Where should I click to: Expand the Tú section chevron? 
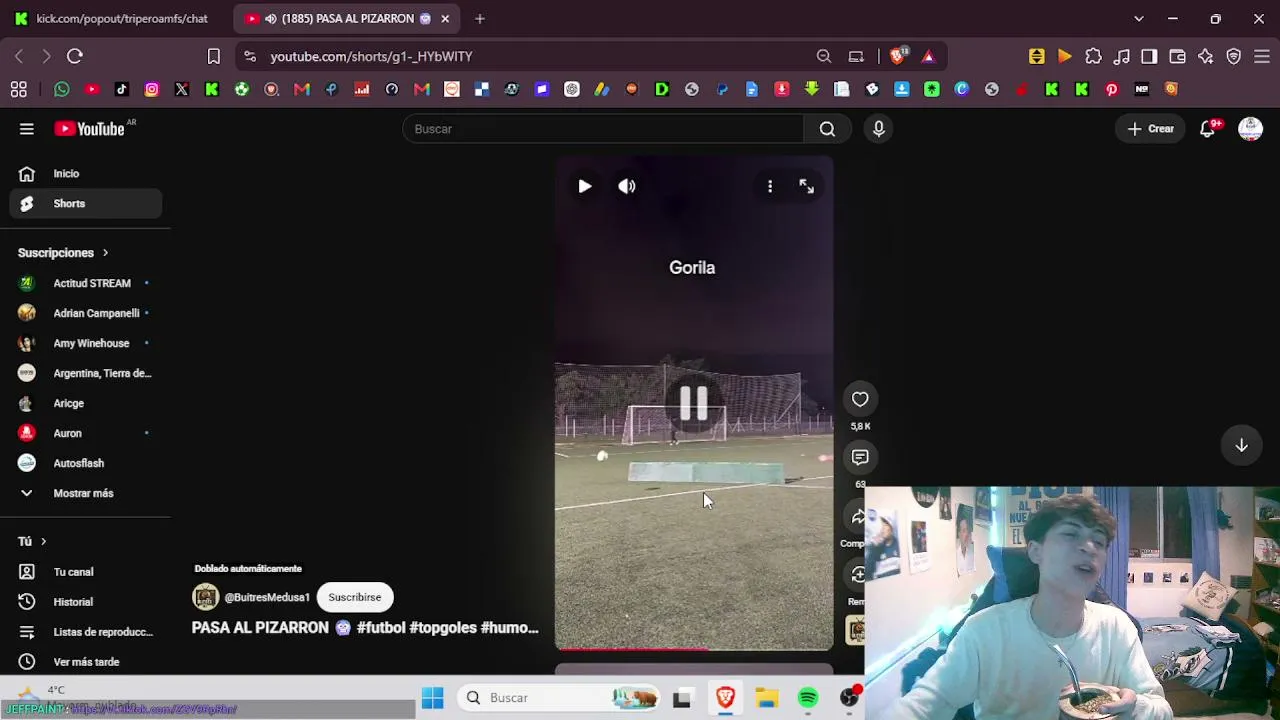(x=43, y=541)
